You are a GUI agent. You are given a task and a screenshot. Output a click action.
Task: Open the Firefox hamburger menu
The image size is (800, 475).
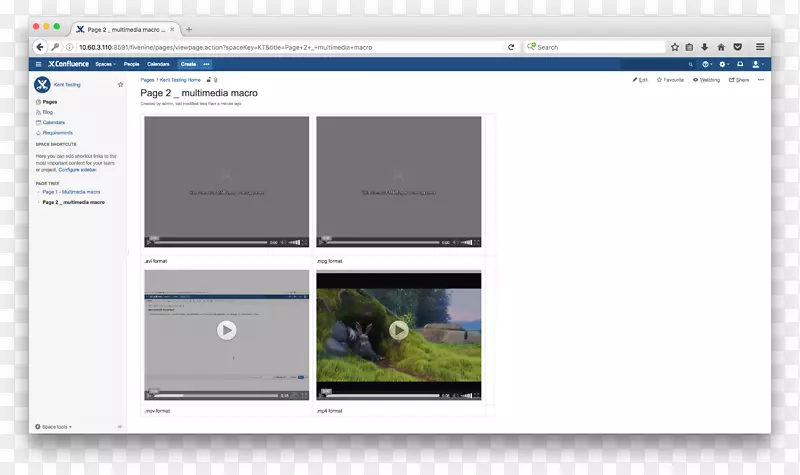760,47
